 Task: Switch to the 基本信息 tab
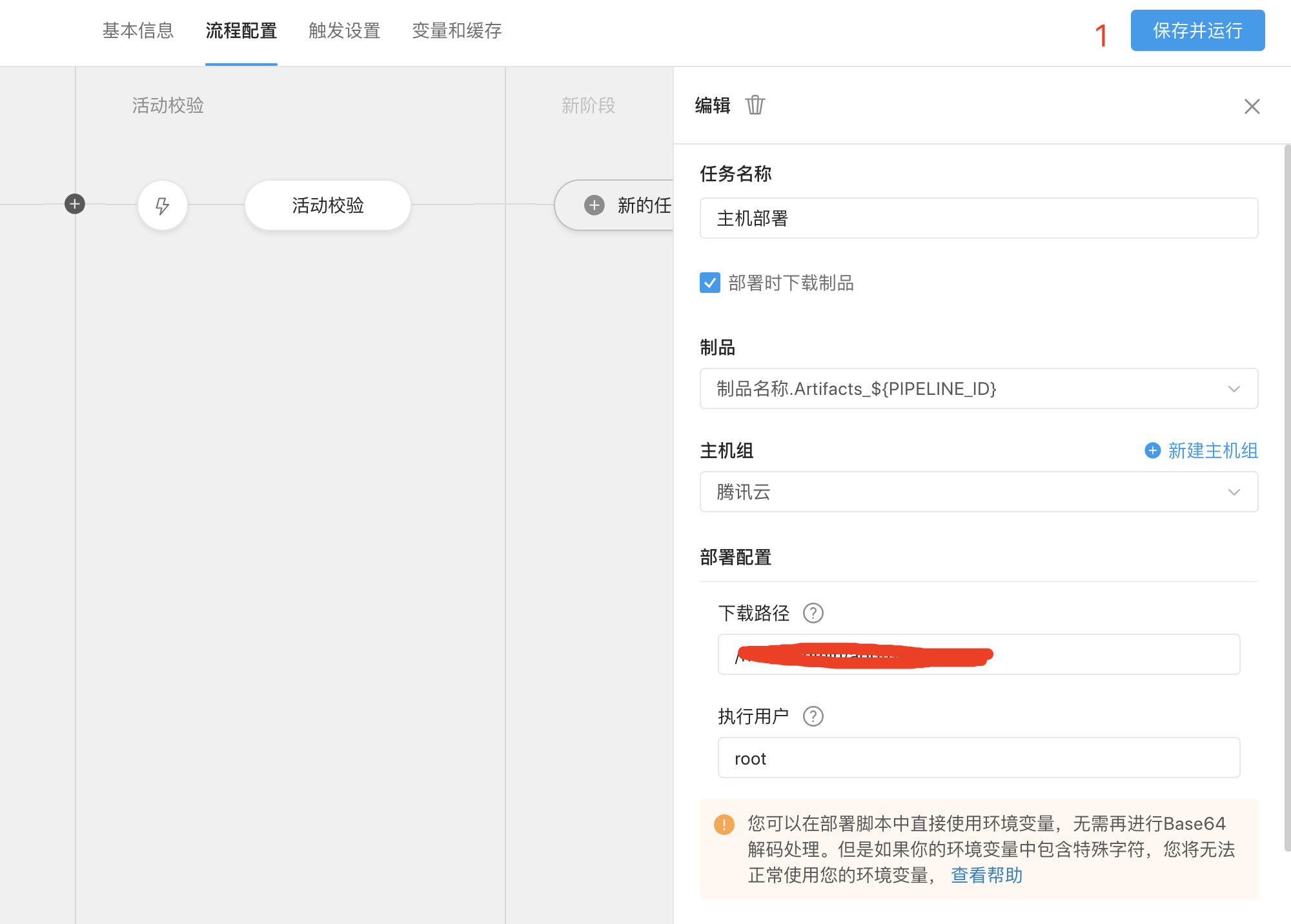pos(138,30)
